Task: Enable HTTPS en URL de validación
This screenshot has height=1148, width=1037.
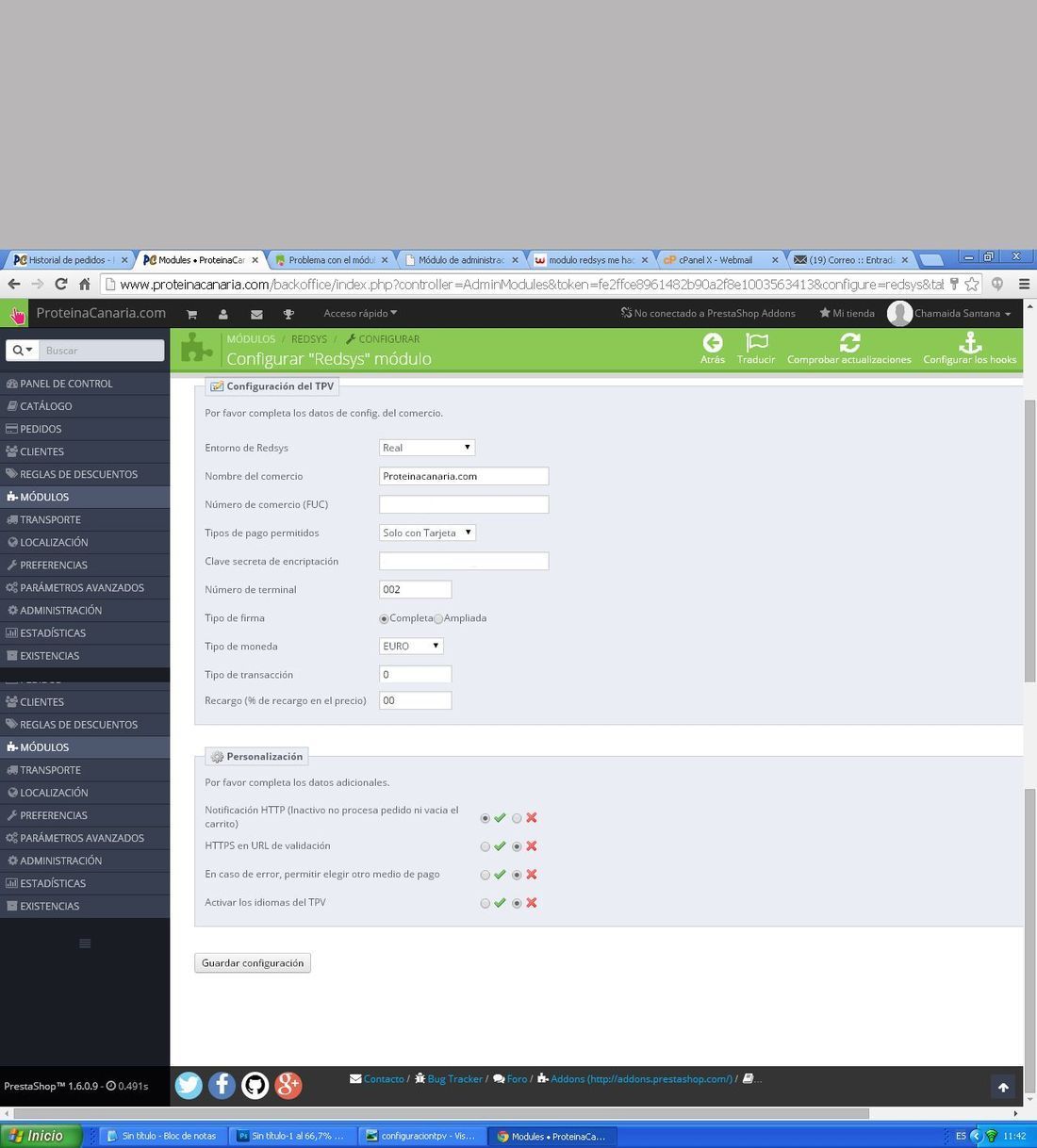Action: coord(486,846)
